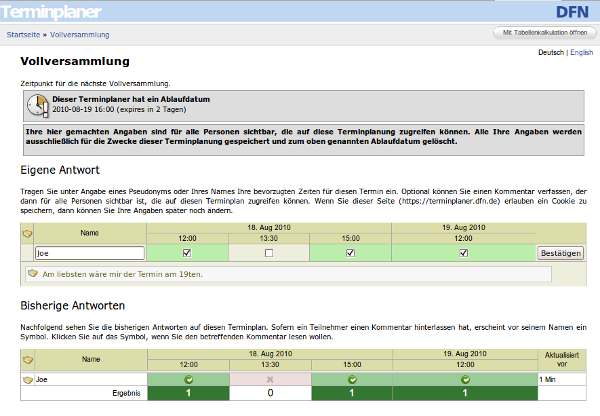Uncheck the 19 Aug 12:00 checkbox

[x=464, y=253]
